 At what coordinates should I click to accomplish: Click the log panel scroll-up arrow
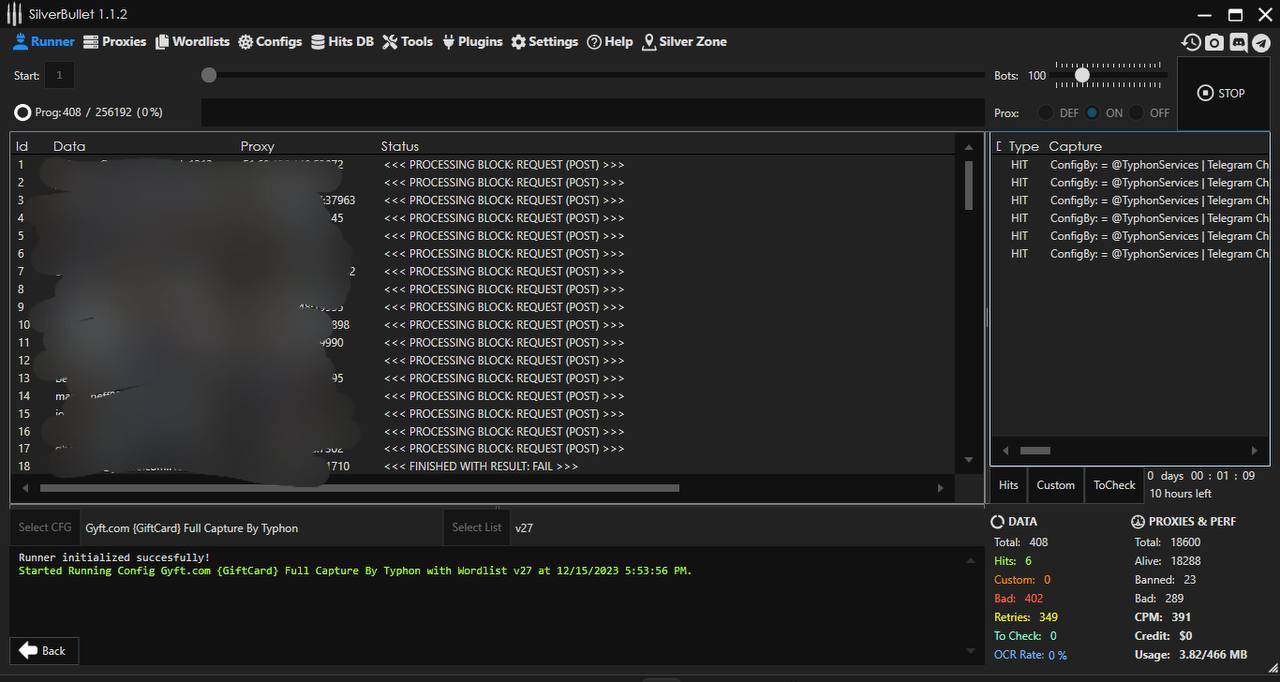[x=968, y=561]
